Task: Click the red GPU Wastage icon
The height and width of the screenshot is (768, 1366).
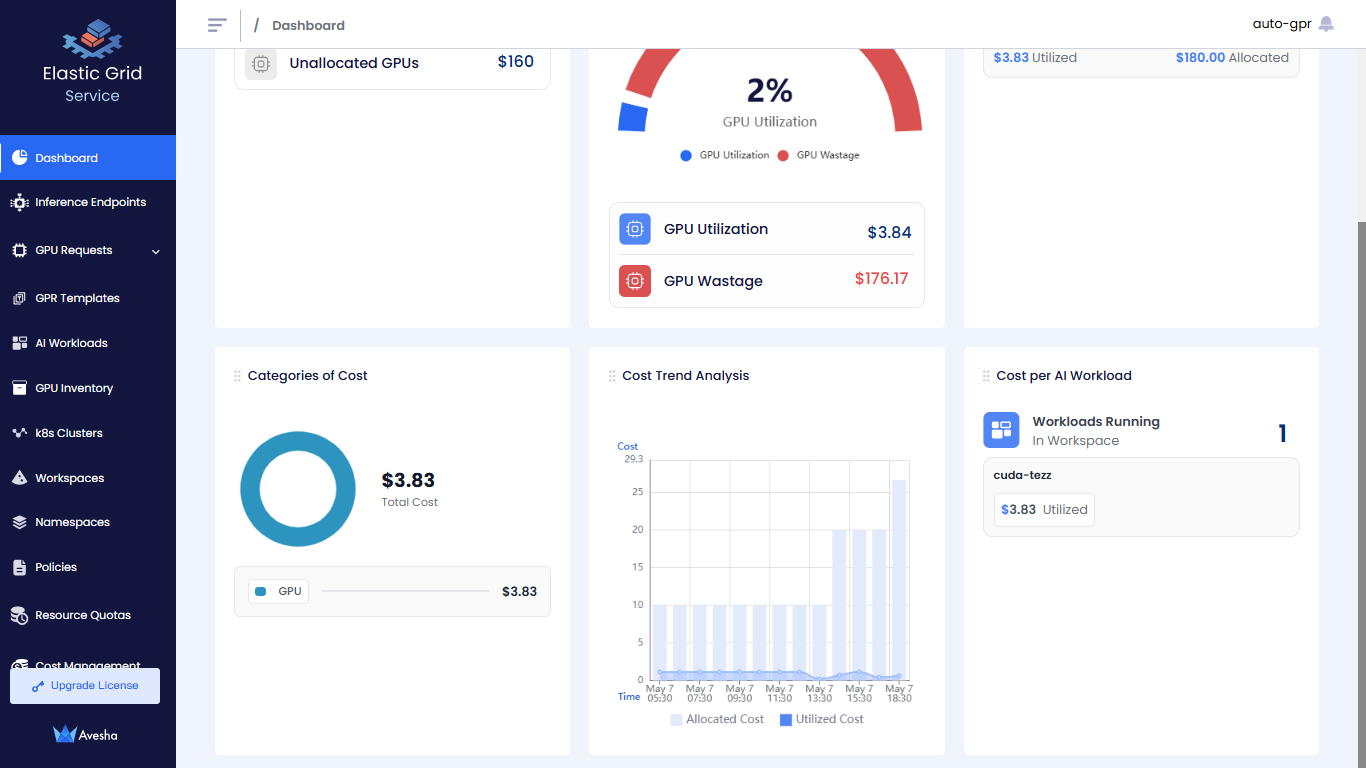Action: click(x=634, y=281)
